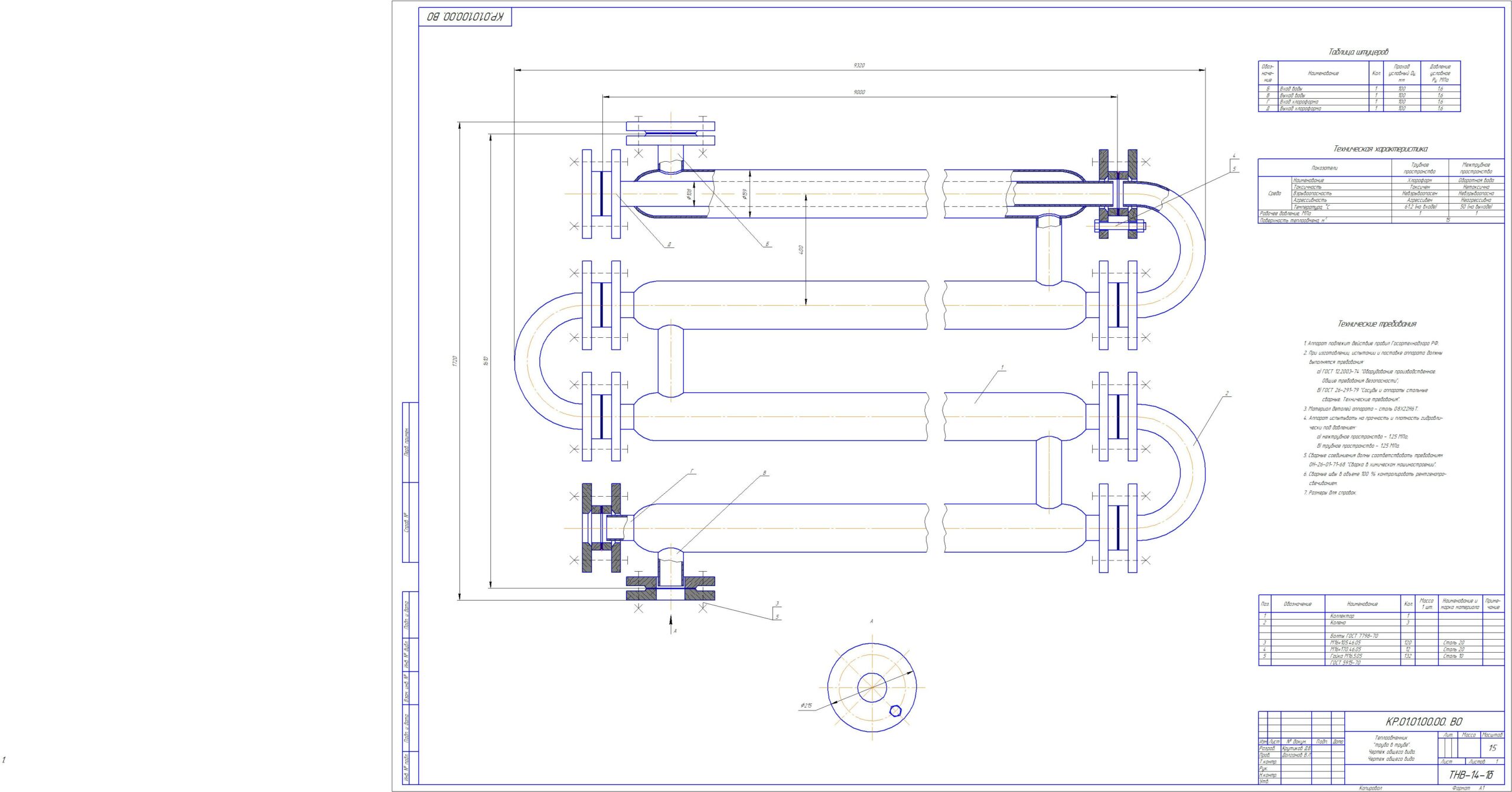Click the 'Крутиков Д.В.' developer name
This screenshot has width=1512, height=792.
(x=1296, y=748)
